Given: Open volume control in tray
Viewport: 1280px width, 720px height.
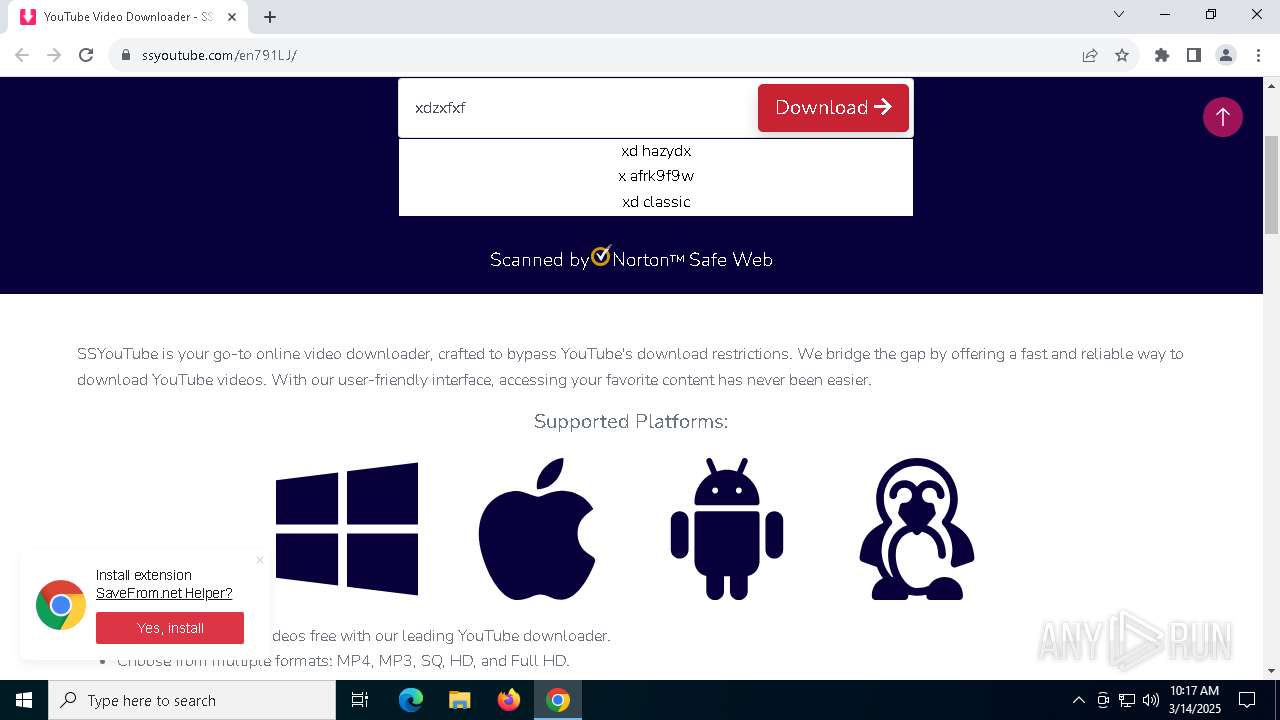Looking at the screenshot, I should [x=1150, y=700].
